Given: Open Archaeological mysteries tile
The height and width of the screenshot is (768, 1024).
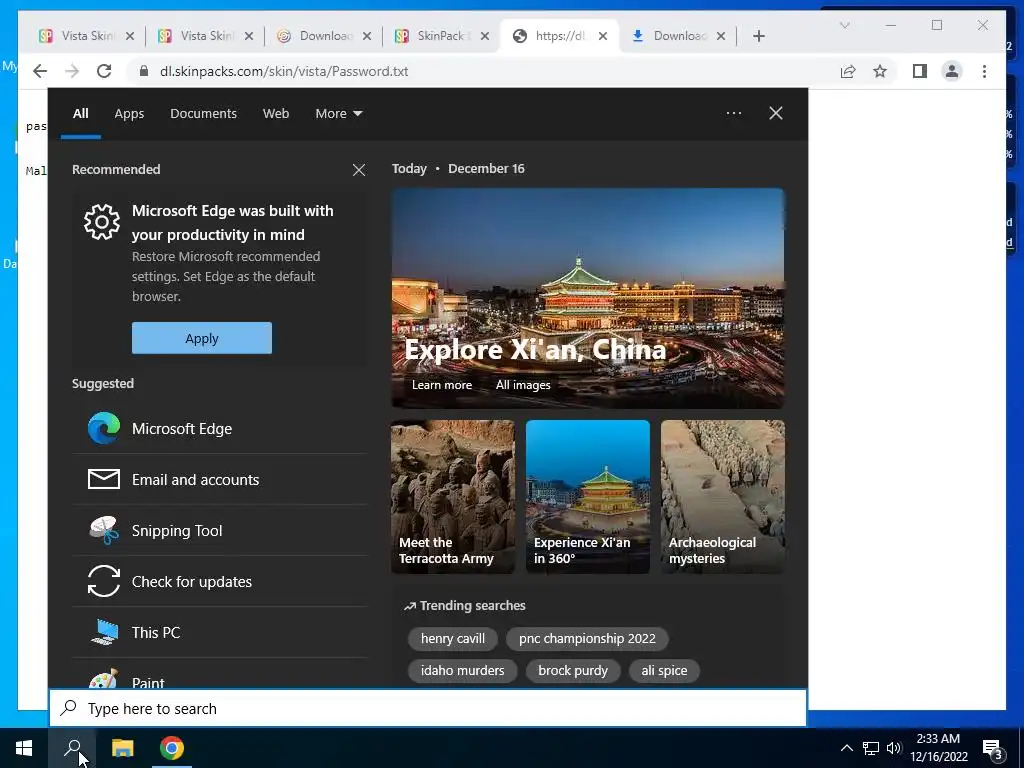Looking at the screenshot, I should [x=723, y=497].
